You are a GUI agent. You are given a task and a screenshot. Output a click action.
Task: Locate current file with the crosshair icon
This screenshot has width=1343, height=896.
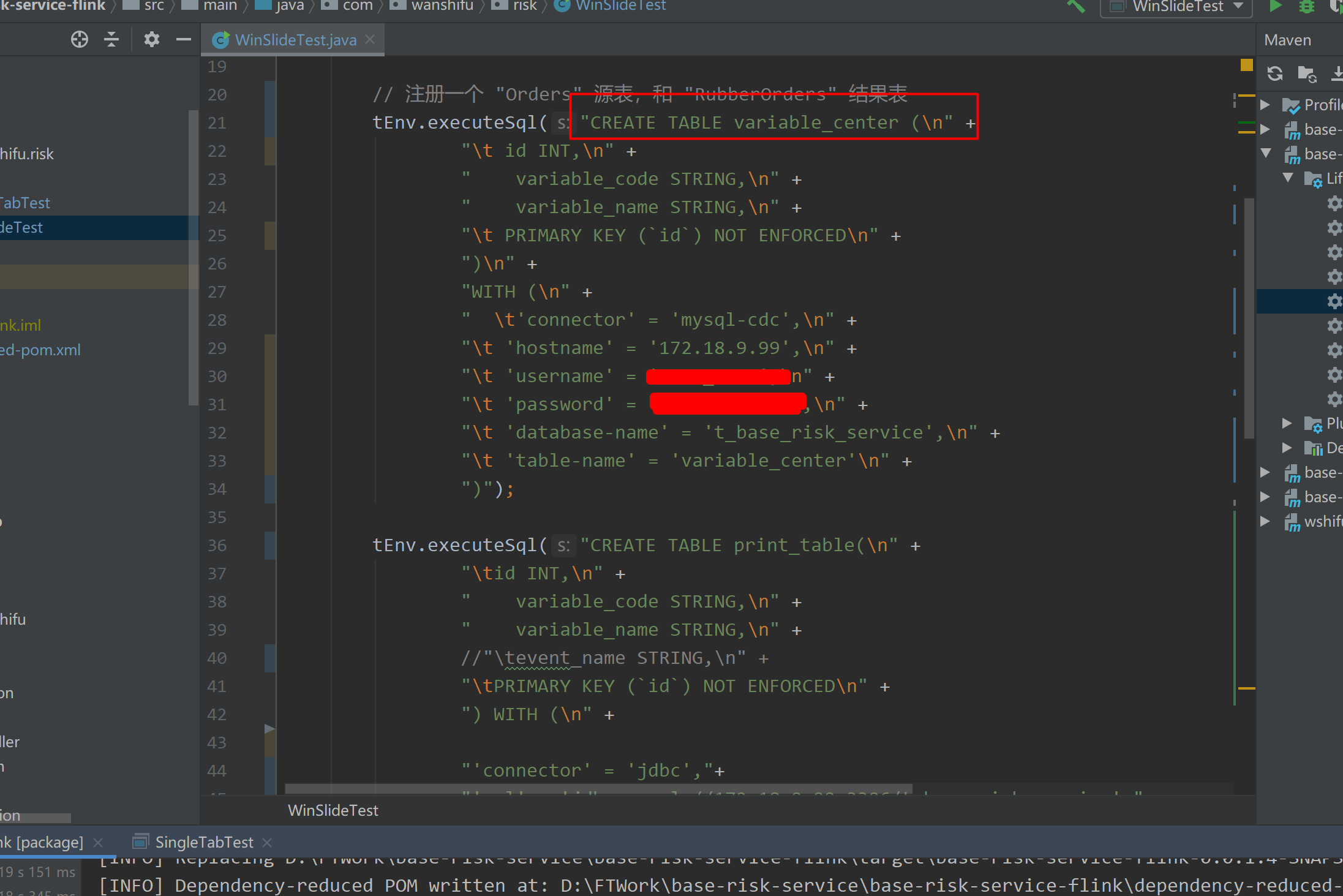79,40
